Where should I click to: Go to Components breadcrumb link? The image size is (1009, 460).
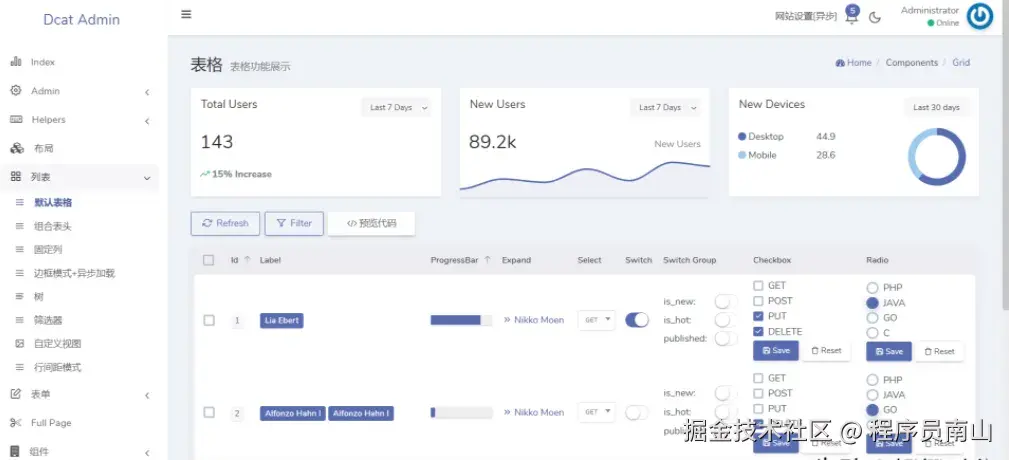pos(912,62)
